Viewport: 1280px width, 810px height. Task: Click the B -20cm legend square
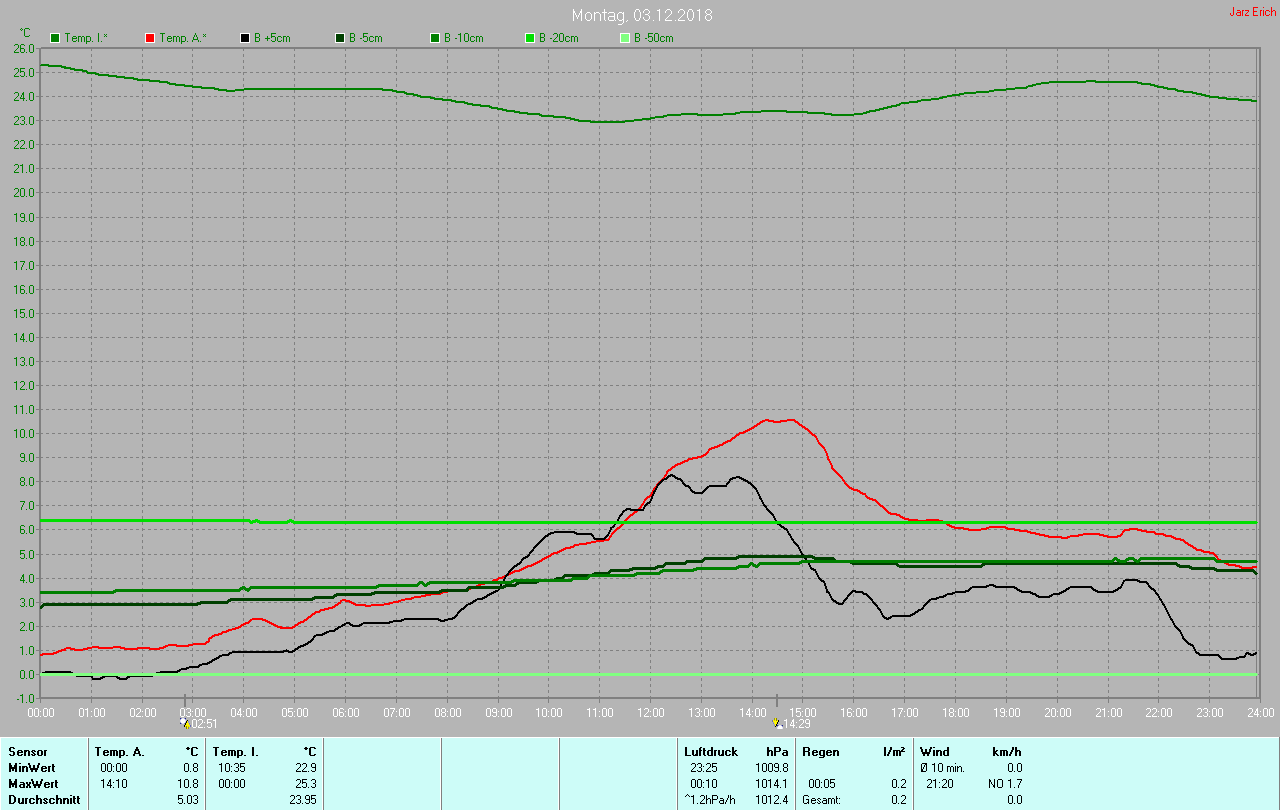[530, 38]
